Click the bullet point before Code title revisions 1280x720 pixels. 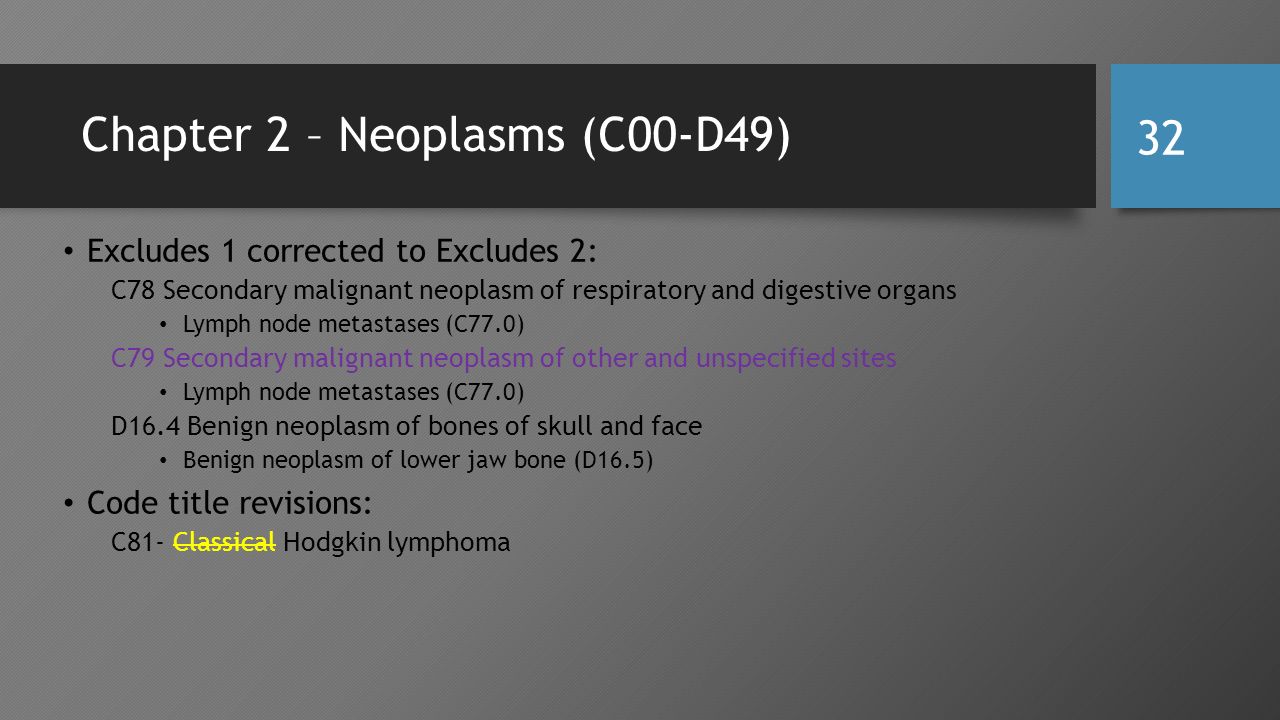coord(69,503)
